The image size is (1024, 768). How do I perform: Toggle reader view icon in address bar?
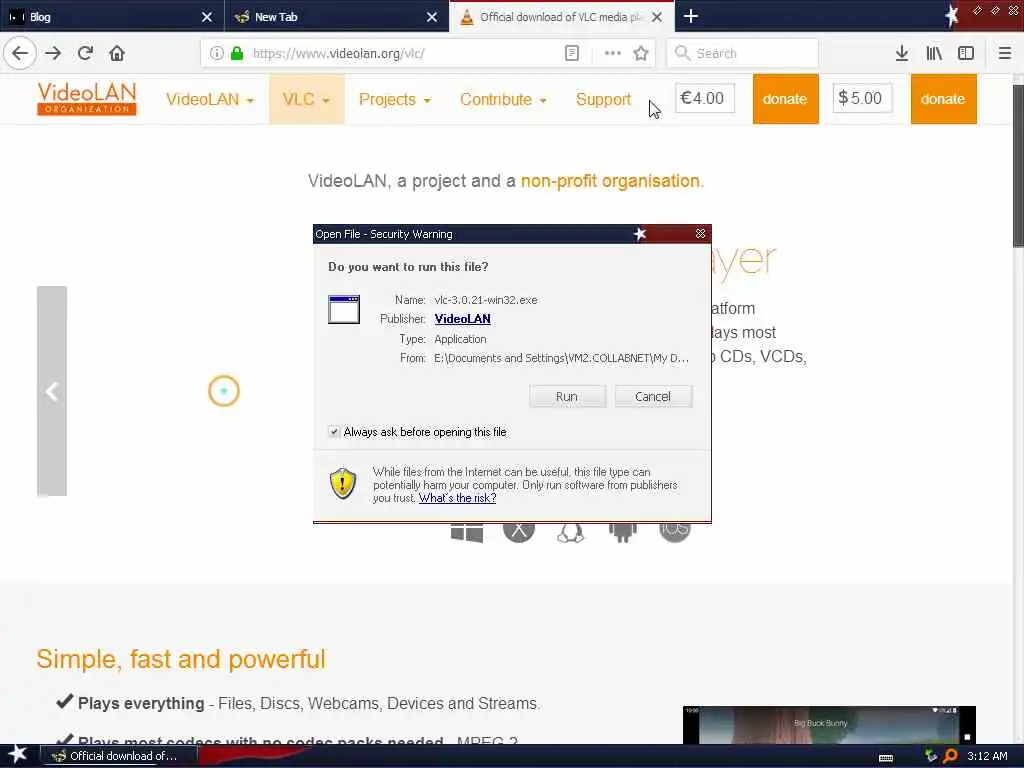[x=571, y=53]
